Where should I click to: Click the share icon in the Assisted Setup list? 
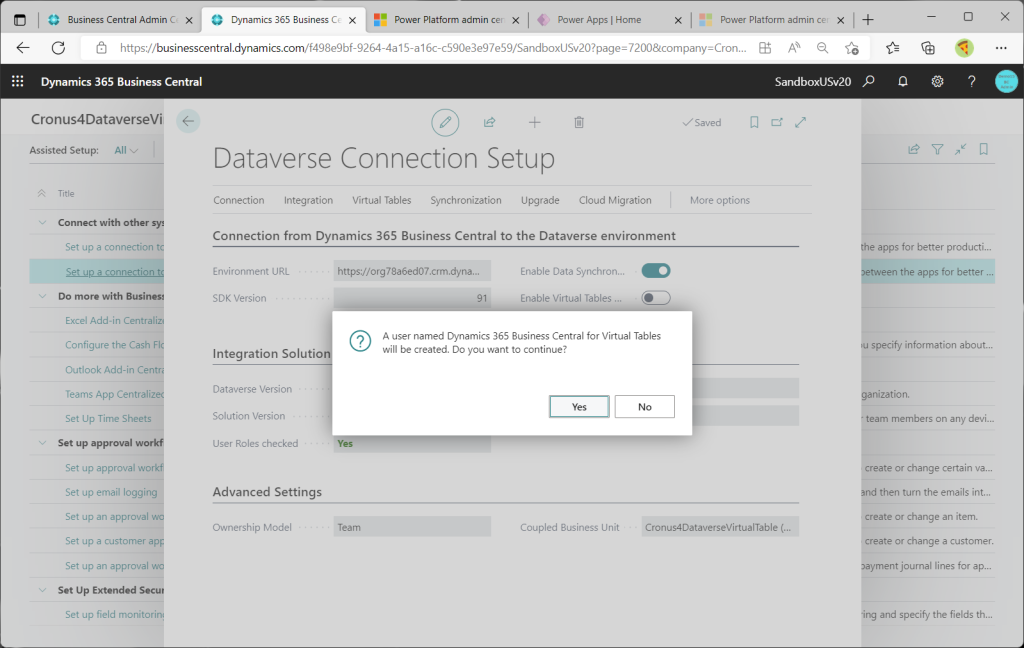(914, 150)
